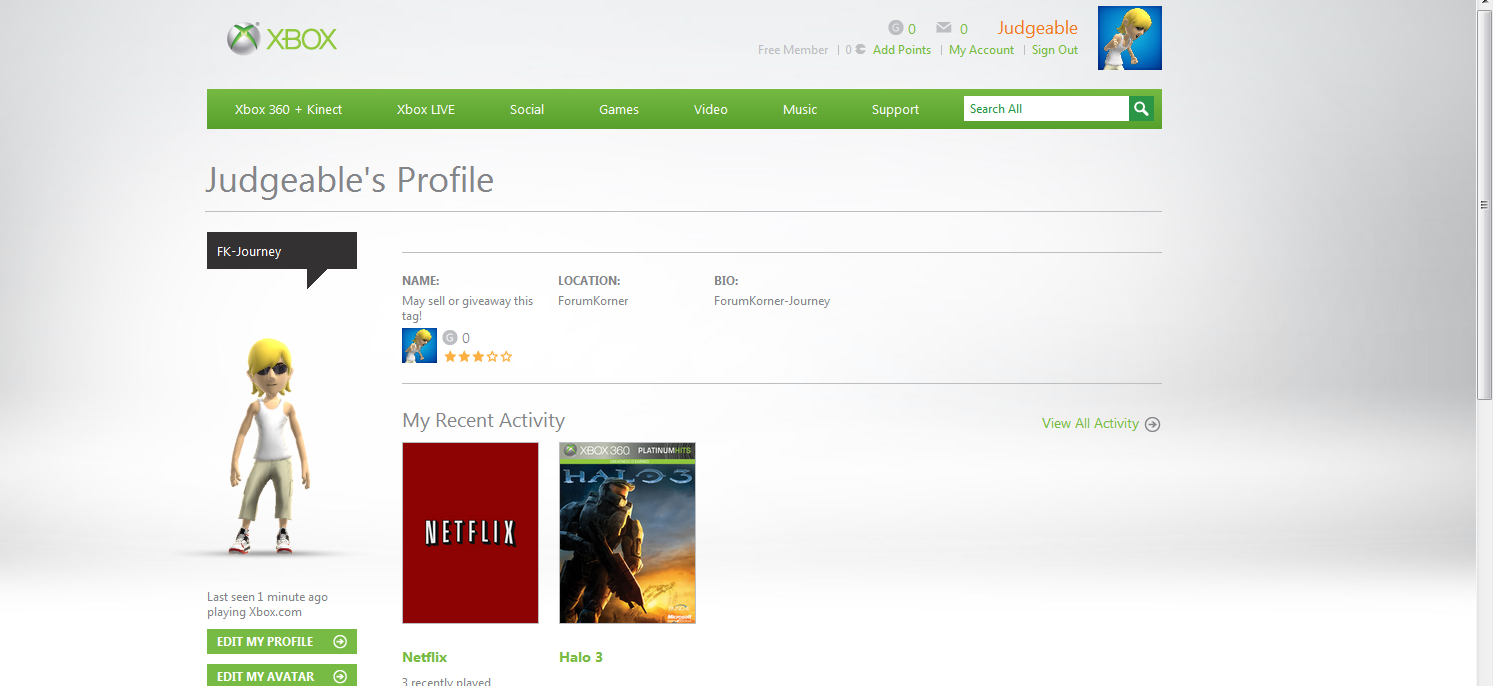The image size is (1493, 686).
Task: Click the Search All input field
Action: click(x=1046, y=109)
